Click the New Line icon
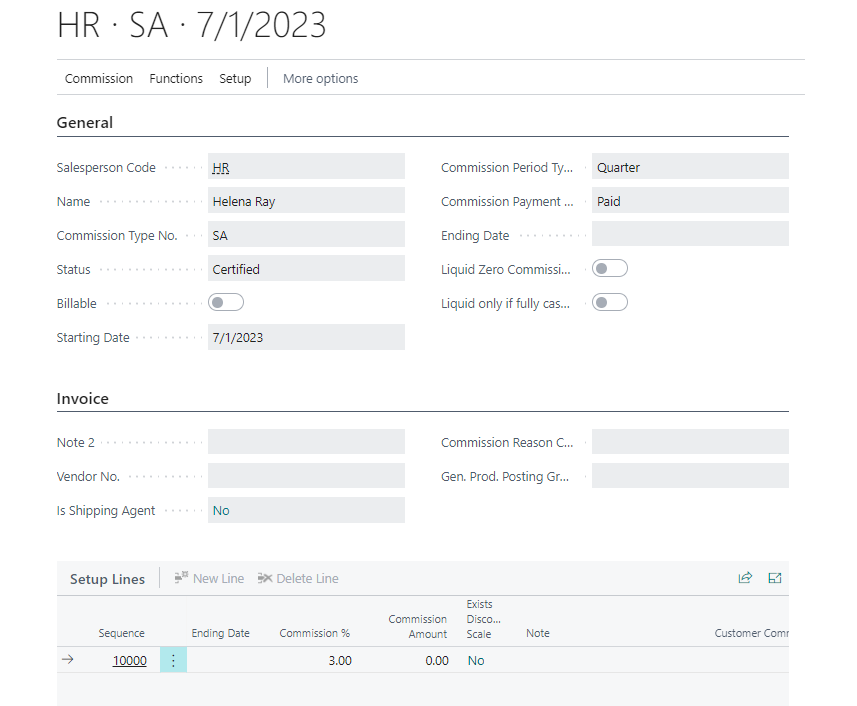The image size is (857, 706). (x=182, y=578)
